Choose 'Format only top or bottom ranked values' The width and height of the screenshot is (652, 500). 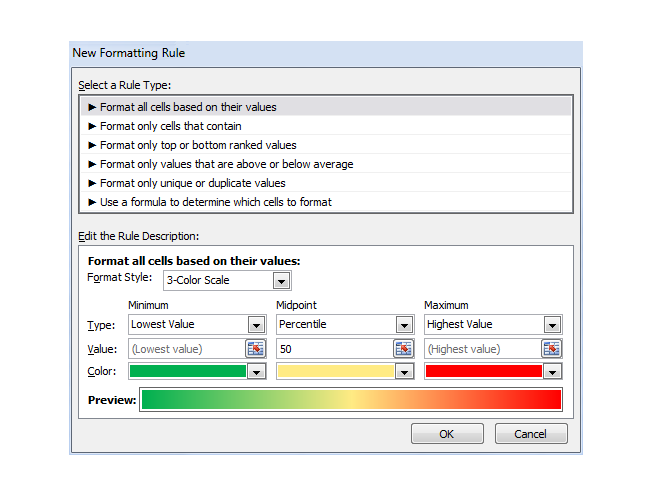coord(326,145)
